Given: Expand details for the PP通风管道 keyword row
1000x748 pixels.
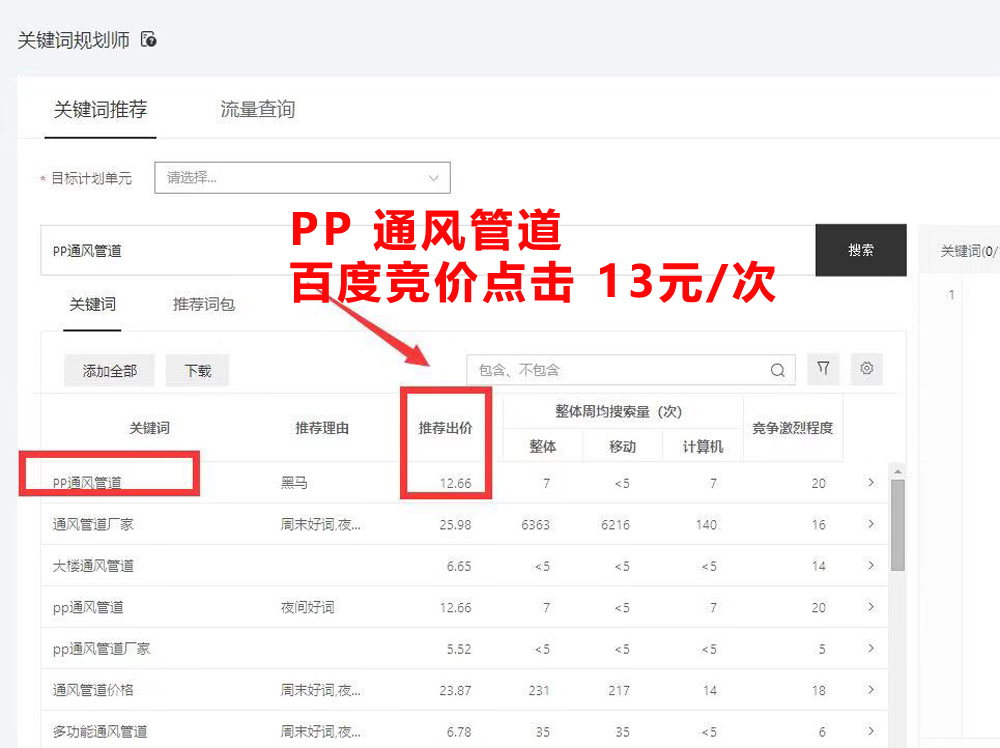Looking at the screenshot, I should (870, 483).
